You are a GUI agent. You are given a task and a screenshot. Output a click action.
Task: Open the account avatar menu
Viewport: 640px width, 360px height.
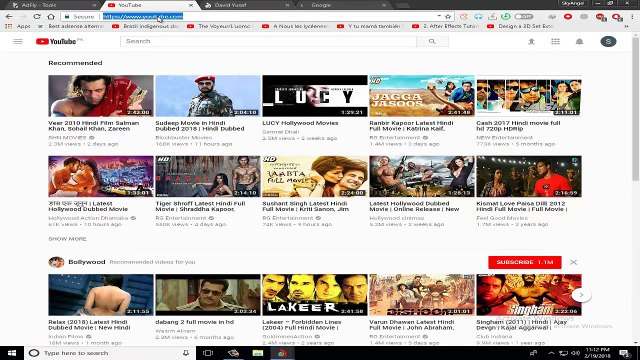click(x=608, y=41)
